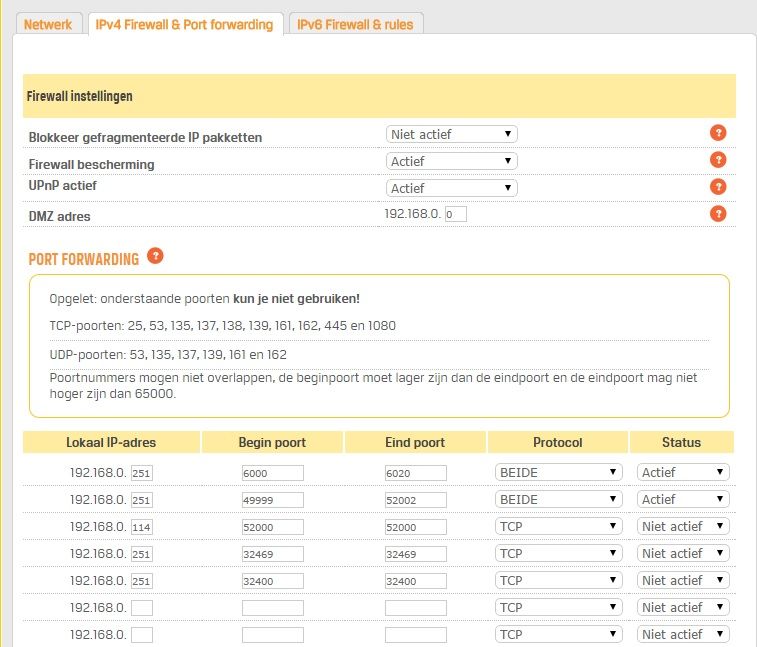This screenshot has height=647, width=757.
Task: Click Begin poort field containing 49999
Action: click(273, 500)
